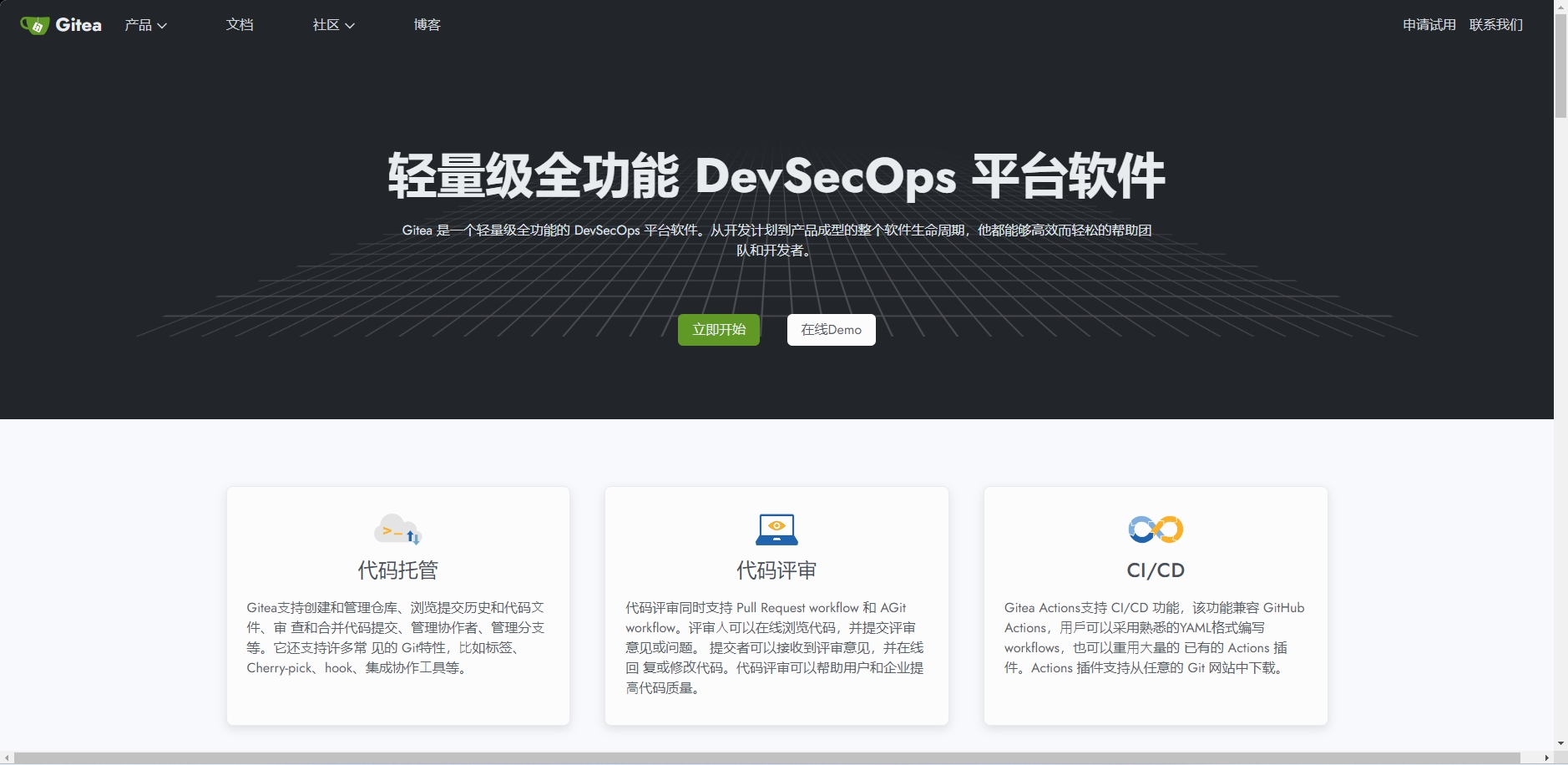Click the 申请试用 link
Viewport: 1568px width, 765px height.
(x=1429, y=25)
